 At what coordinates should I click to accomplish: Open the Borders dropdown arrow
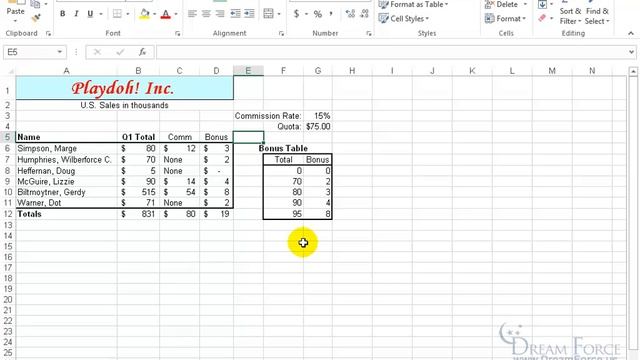click(x=128, y=14)
